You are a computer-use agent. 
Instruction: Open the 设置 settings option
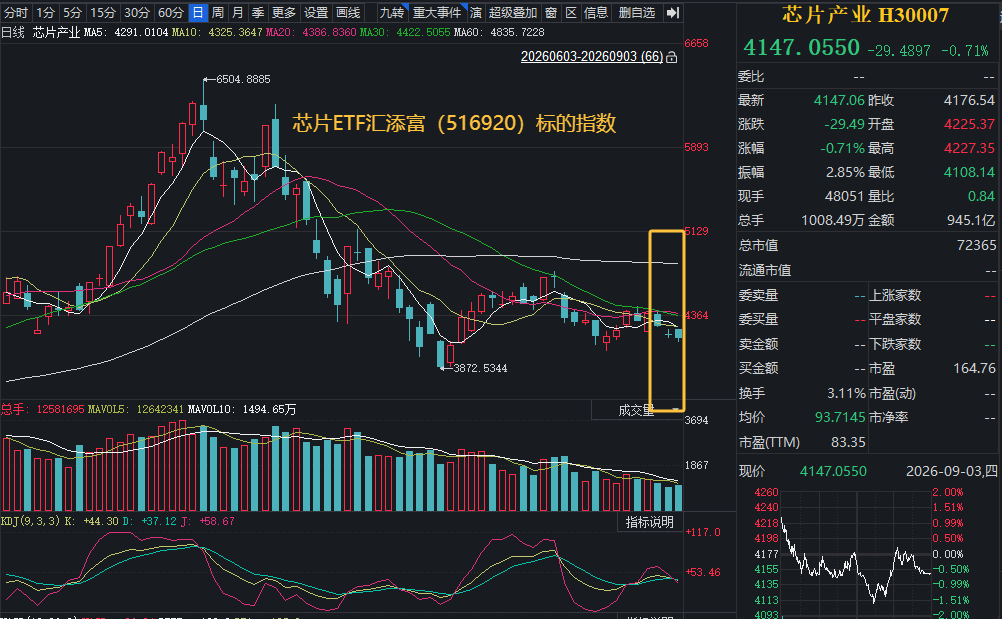point(316,12)
